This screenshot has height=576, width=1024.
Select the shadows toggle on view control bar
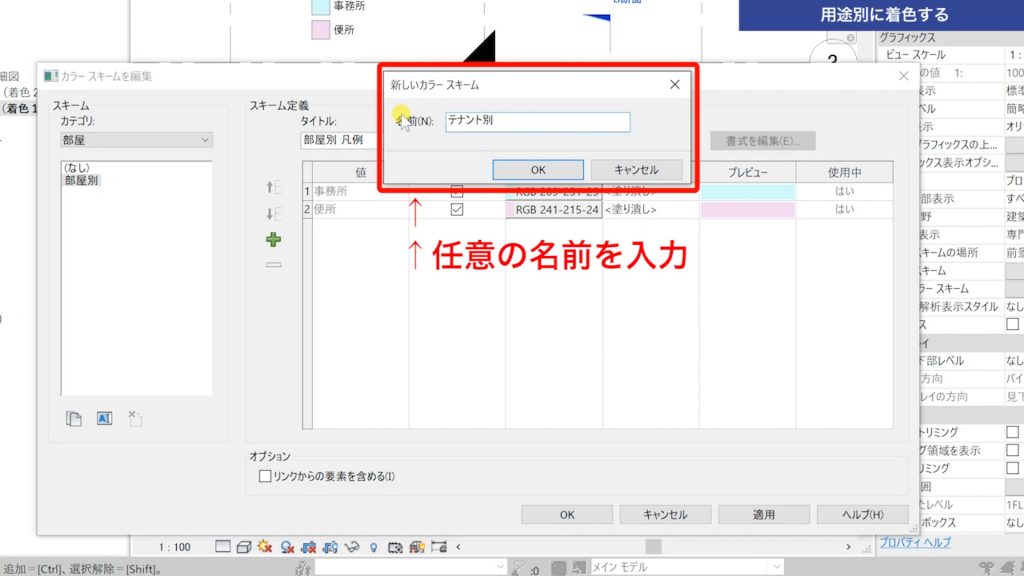(x=263, y=547)
